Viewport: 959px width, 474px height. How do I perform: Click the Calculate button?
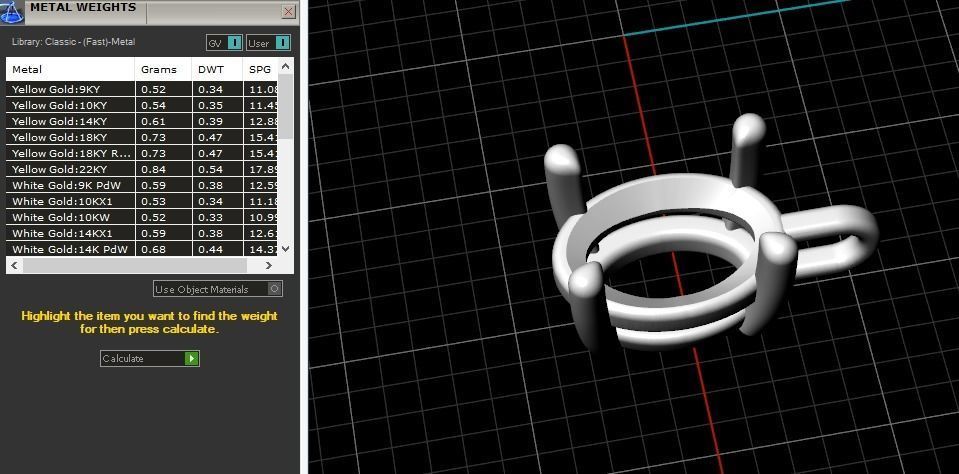(x=150, y=358)
